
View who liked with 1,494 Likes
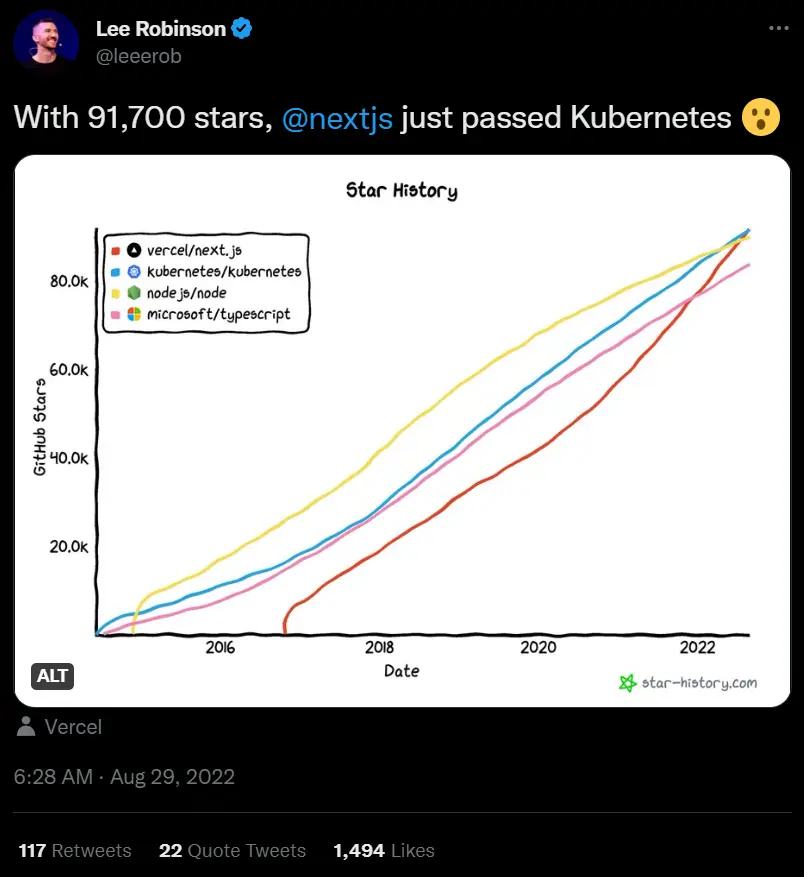point(384,850)
